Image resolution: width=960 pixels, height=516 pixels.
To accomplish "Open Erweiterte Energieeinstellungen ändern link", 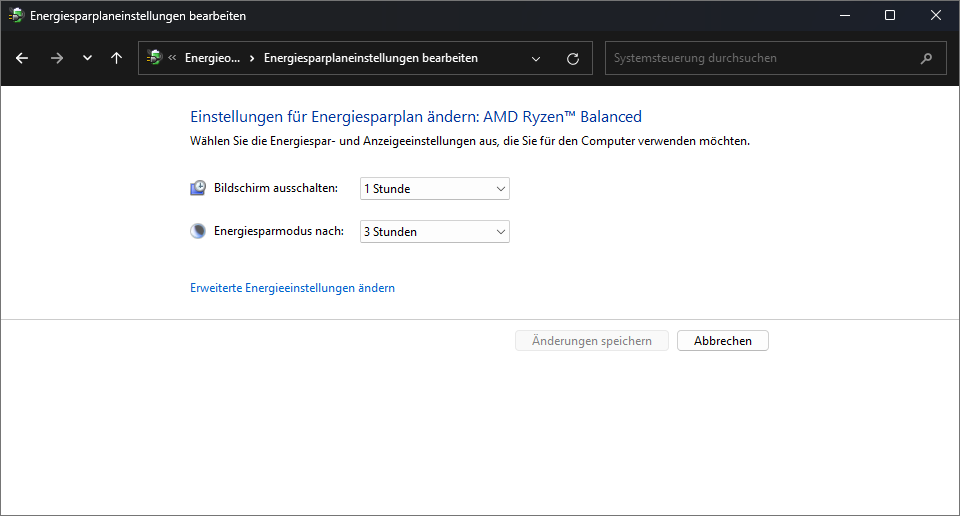I will click(292, 288).
